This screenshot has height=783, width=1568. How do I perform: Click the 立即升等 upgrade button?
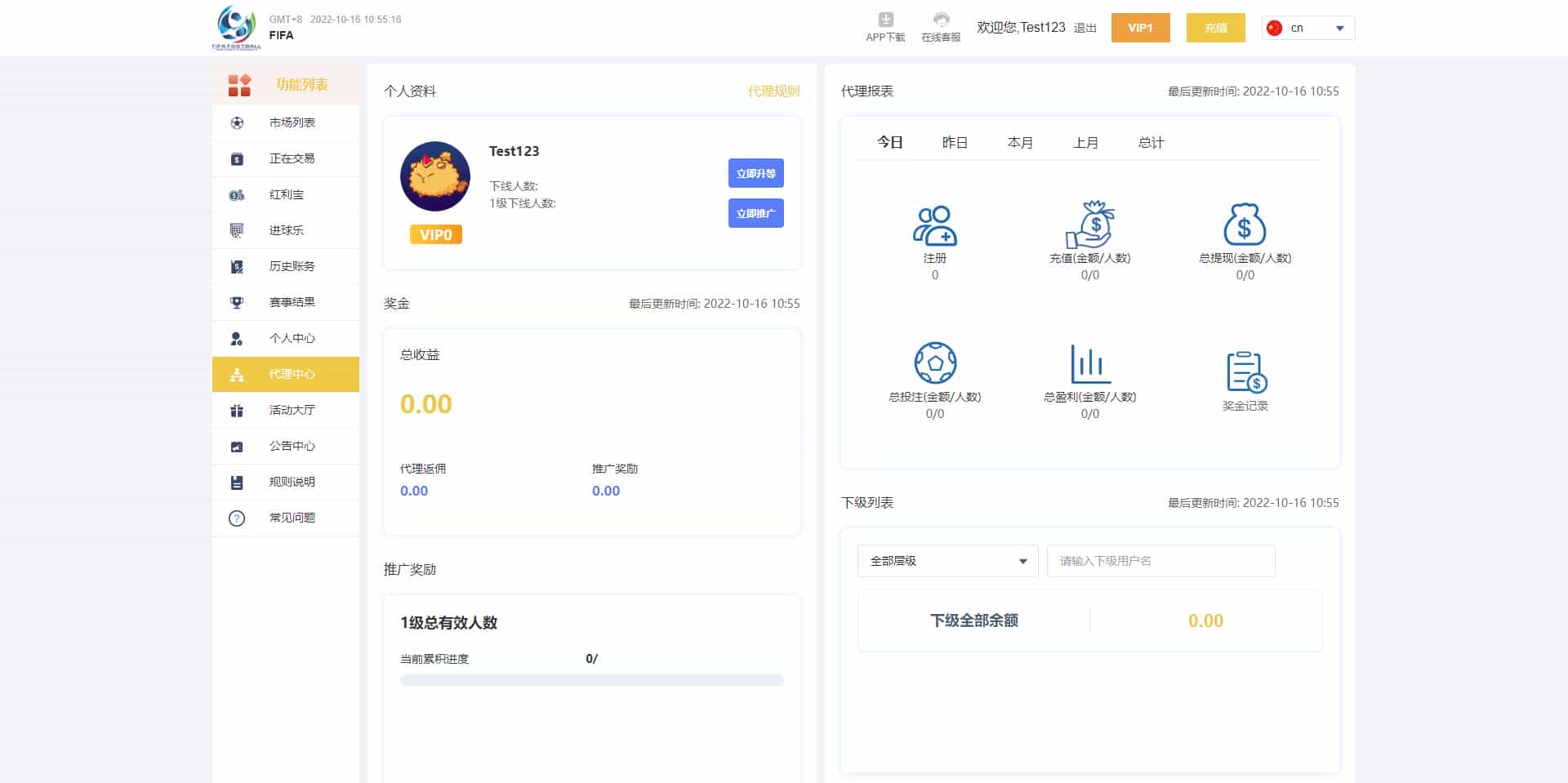pyautogui.click(x=756, y=173)
